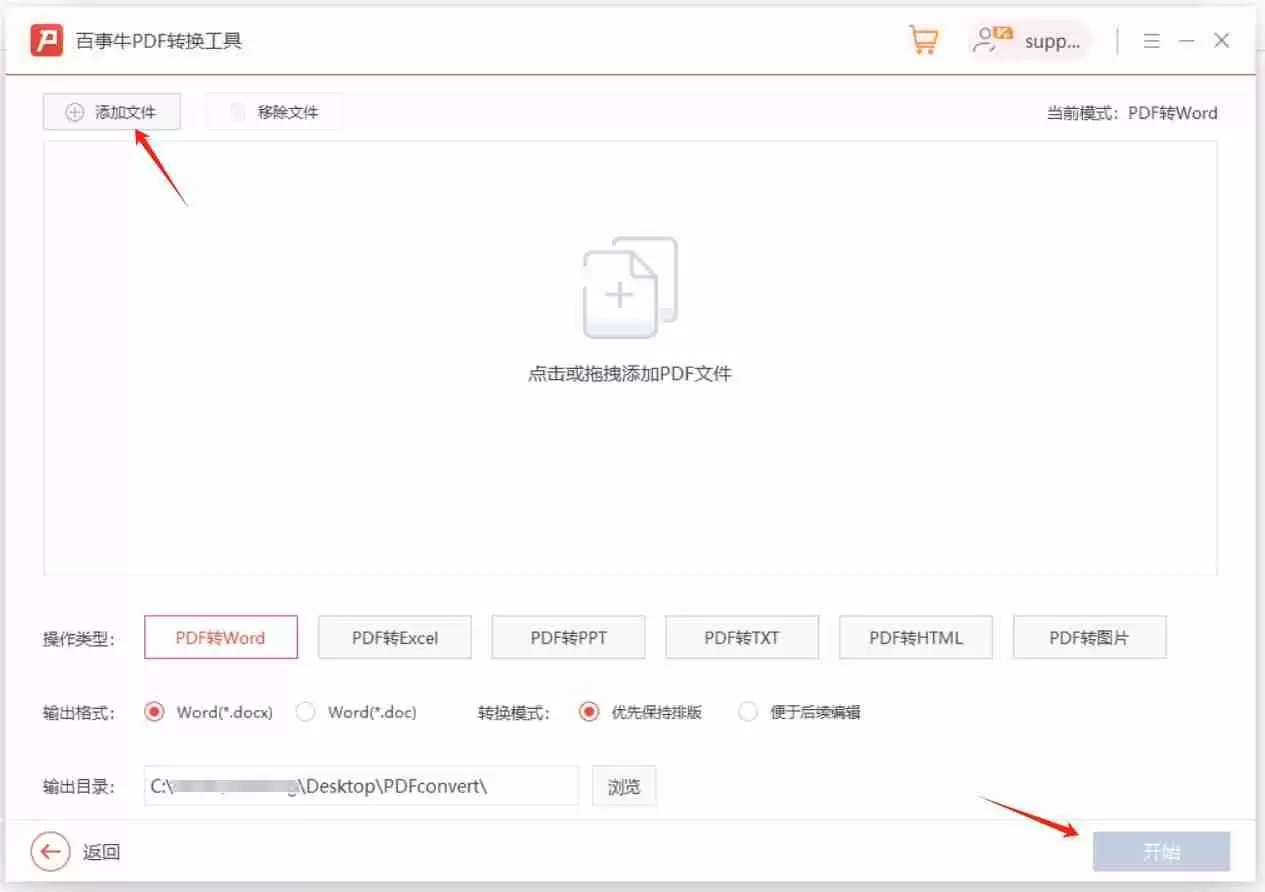Expand the supp... account menu
1265x892 pixels.
click(1051, 40)
